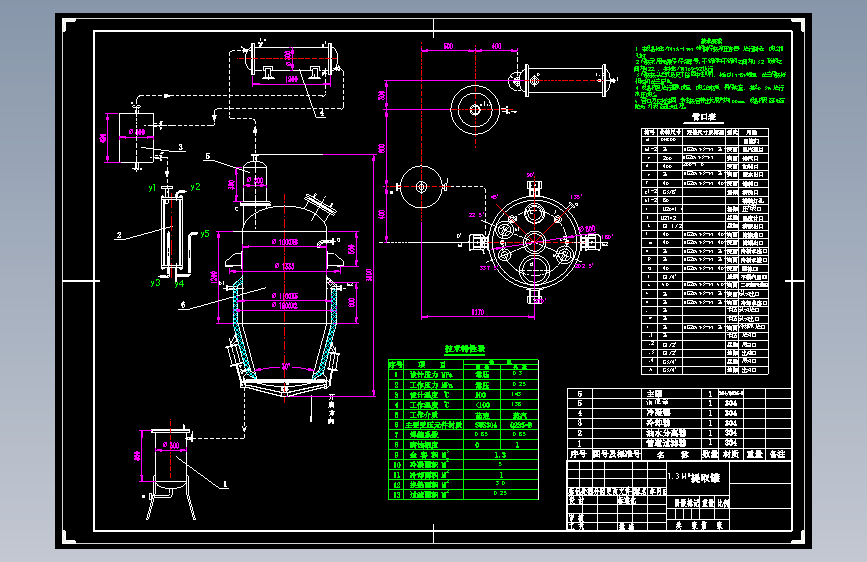
Task: Click the 3100 overall height dimension
Action: [x=369, y=275]
